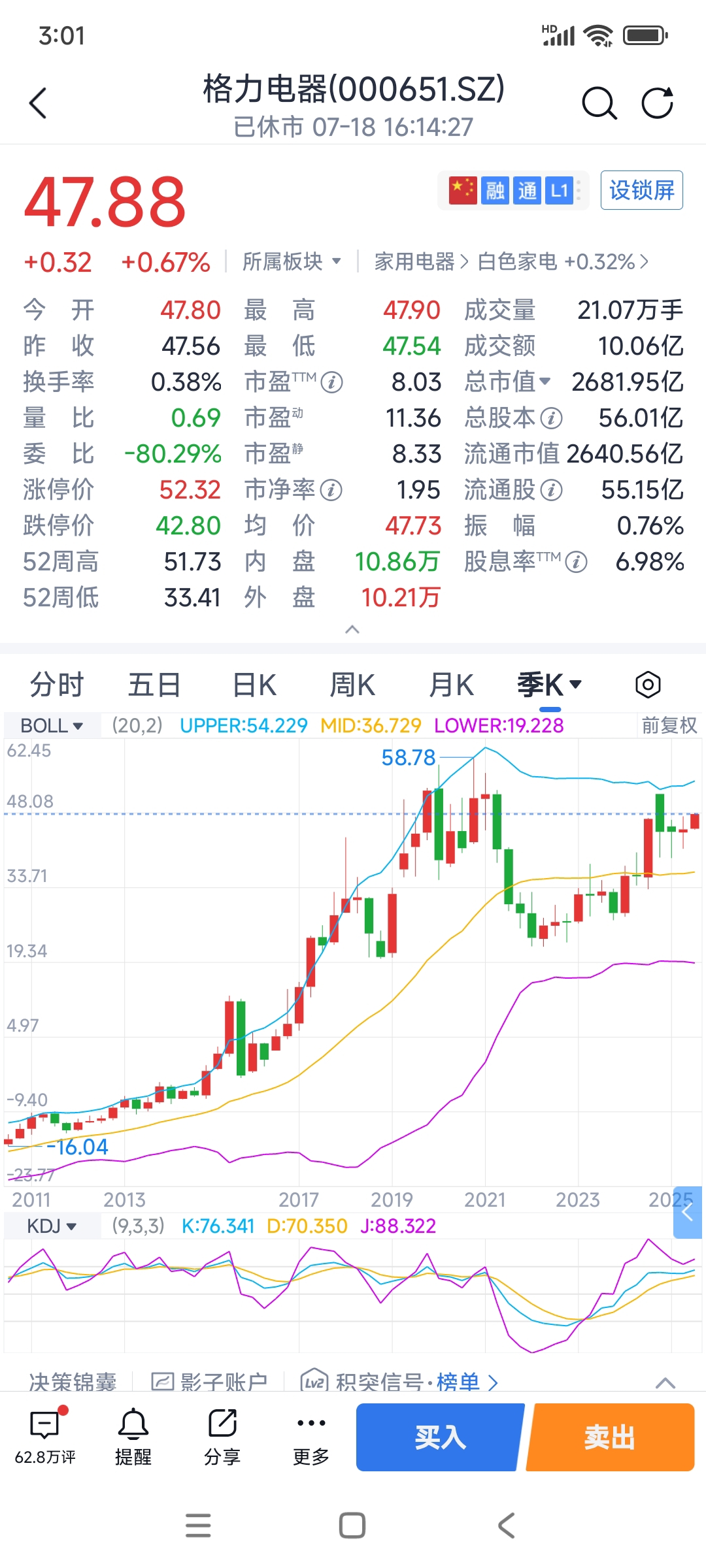Open 决策锦囊 tab
The height and width of the screenshot is (1568, 706).
point(73,1381)
